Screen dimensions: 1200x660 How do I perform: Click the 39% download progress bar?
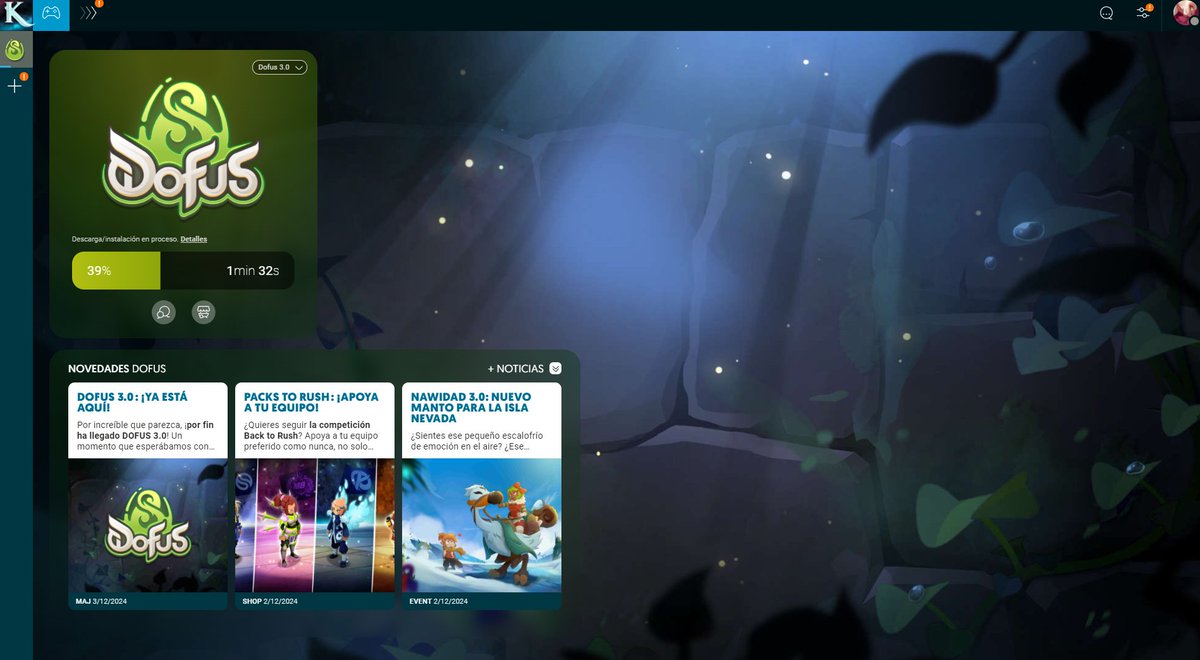click(183, 270)
